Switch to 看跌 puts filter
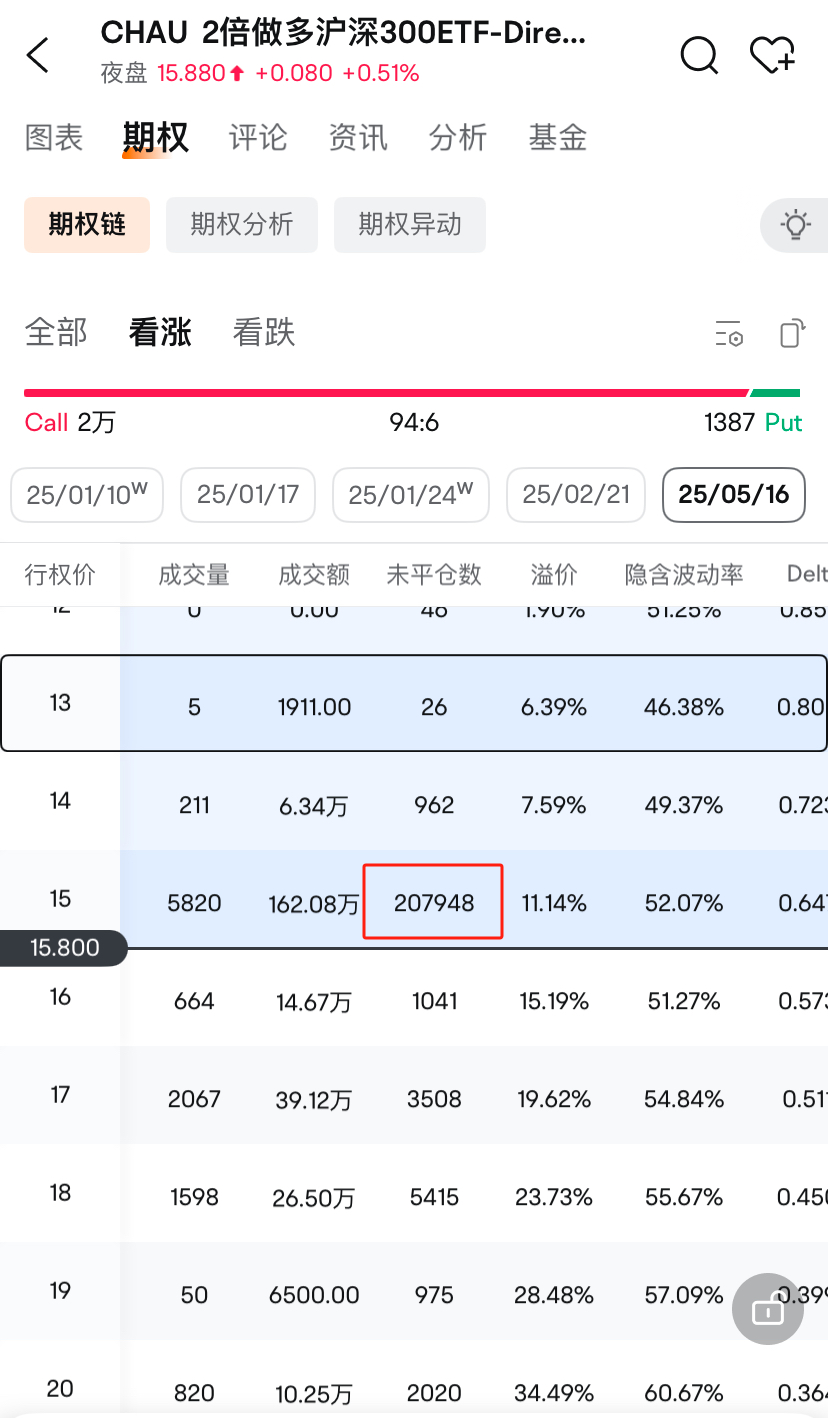 (x=264, y=332)
